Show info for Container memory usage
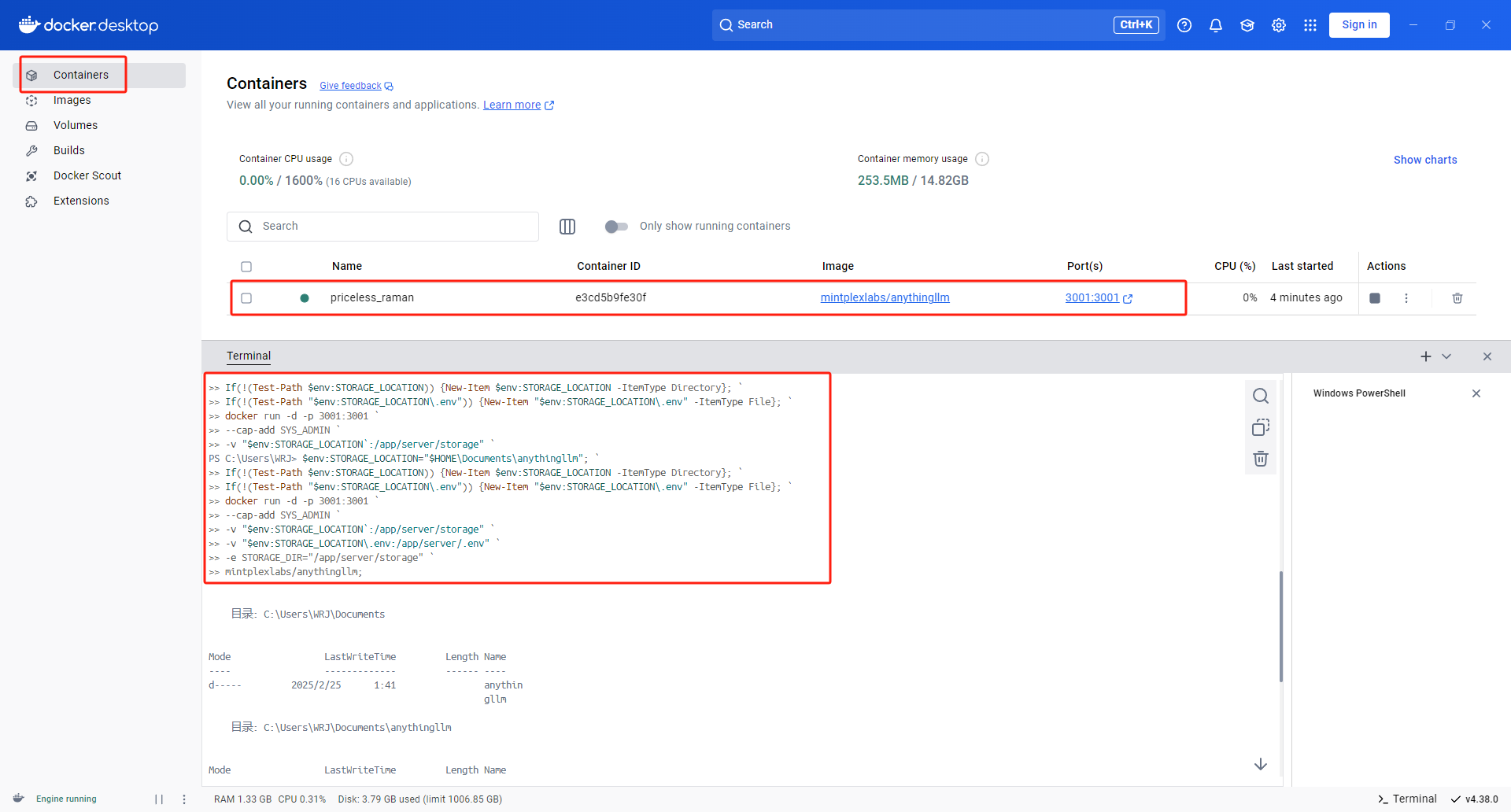This screenshot has height=812, width=1511. 982,159
